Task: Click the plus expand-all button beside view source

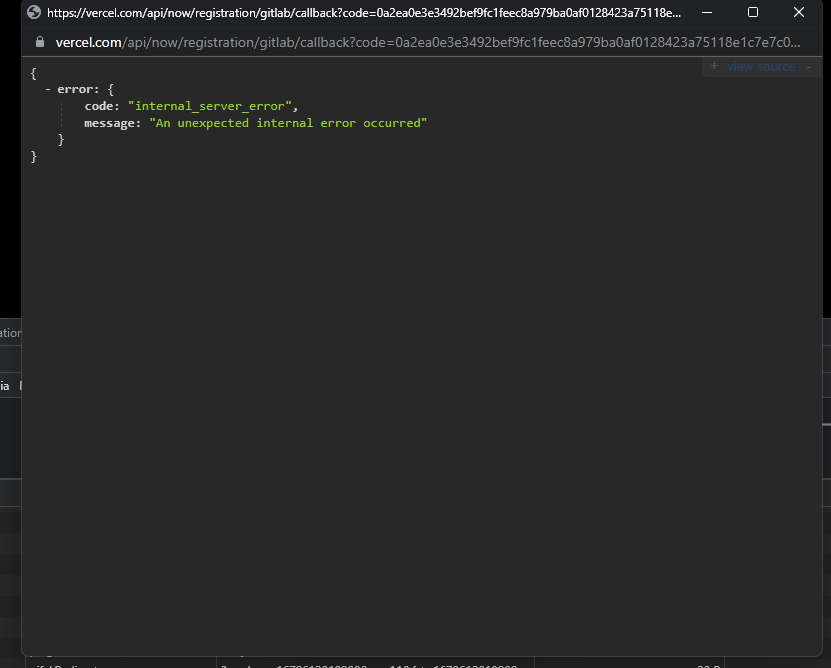Action: tap(714, 66)
